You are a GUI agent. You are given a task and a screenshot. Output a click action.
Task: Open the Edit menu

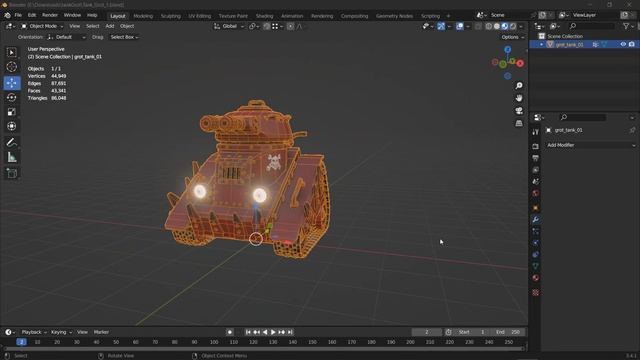[32, 15]
